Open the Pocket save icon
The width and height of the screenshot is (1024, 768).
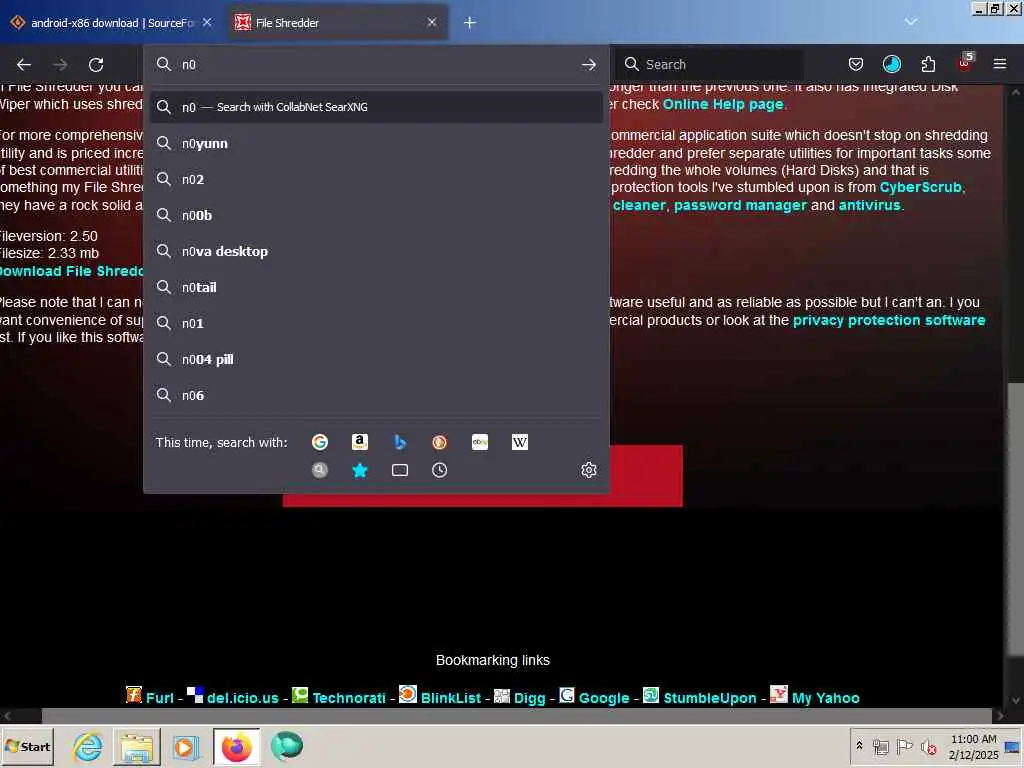856,64
